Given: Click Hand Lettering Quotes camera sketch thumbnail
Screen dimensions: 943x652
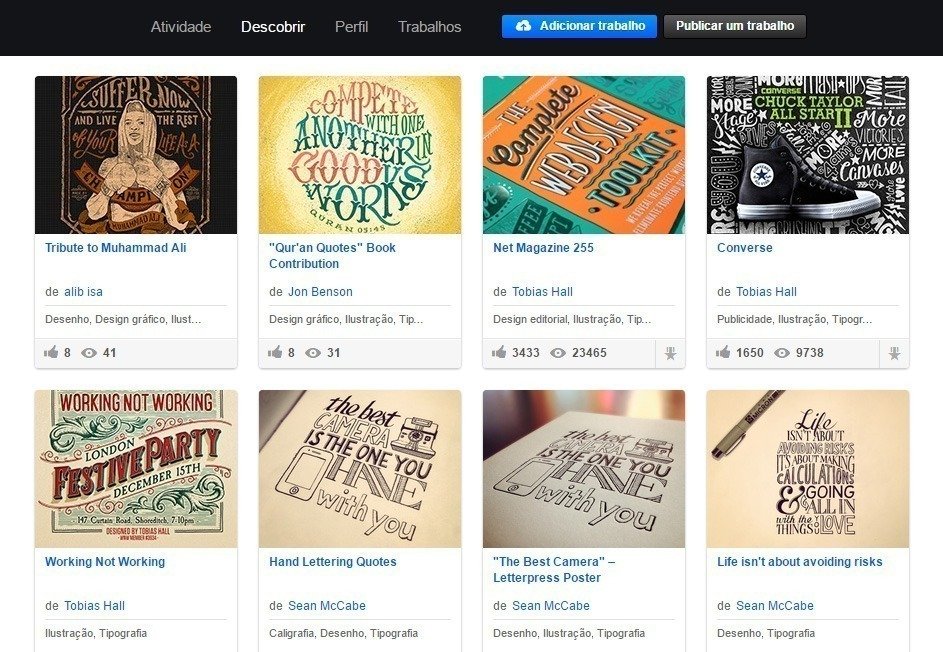Looking at the screenshot, I should (x=360, y=469).
